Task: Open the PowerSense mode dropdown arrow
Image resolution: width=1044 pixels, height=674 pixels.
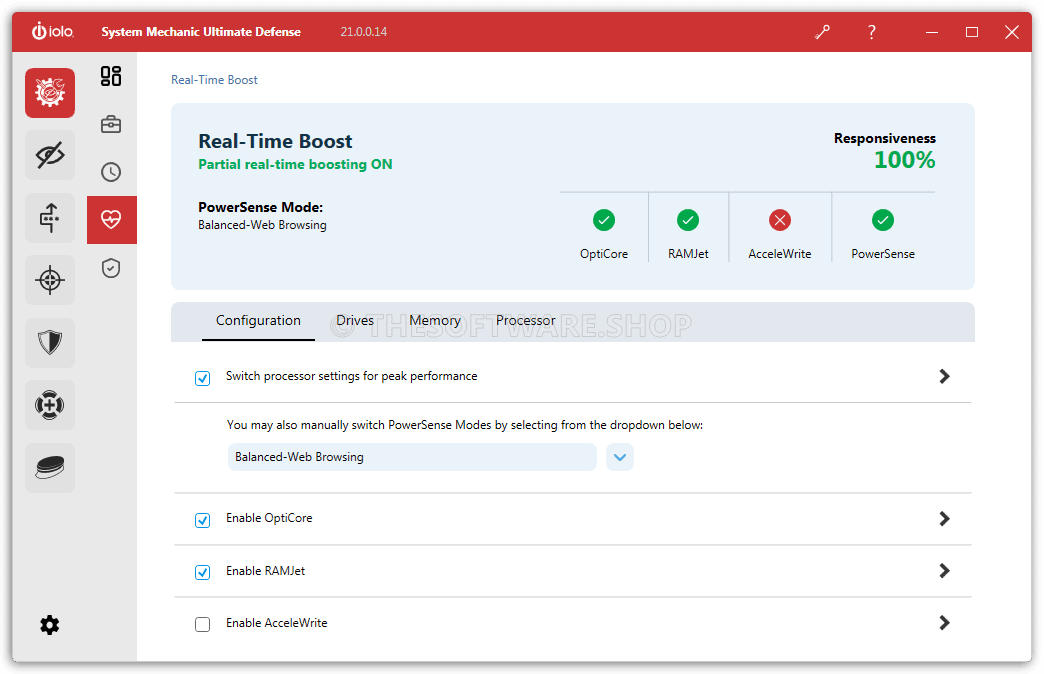Action: coord(620,457)
